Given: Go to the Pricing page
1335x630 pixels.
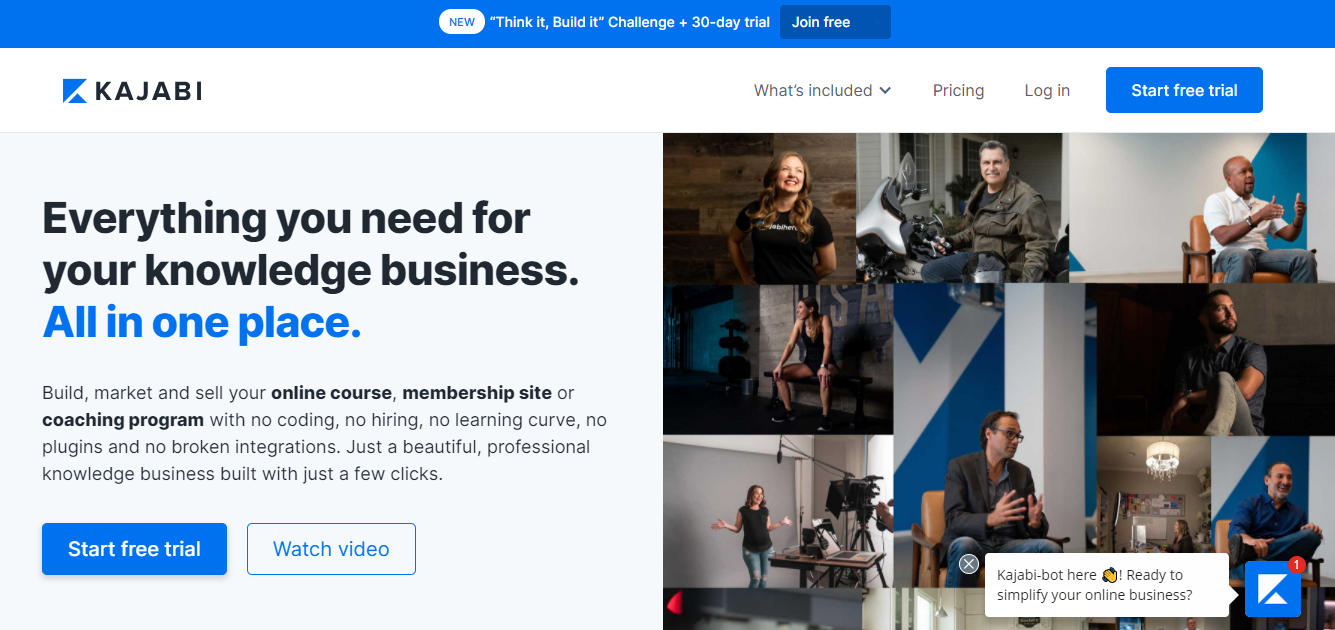Looking at the screenshot, I should point(958,90).
